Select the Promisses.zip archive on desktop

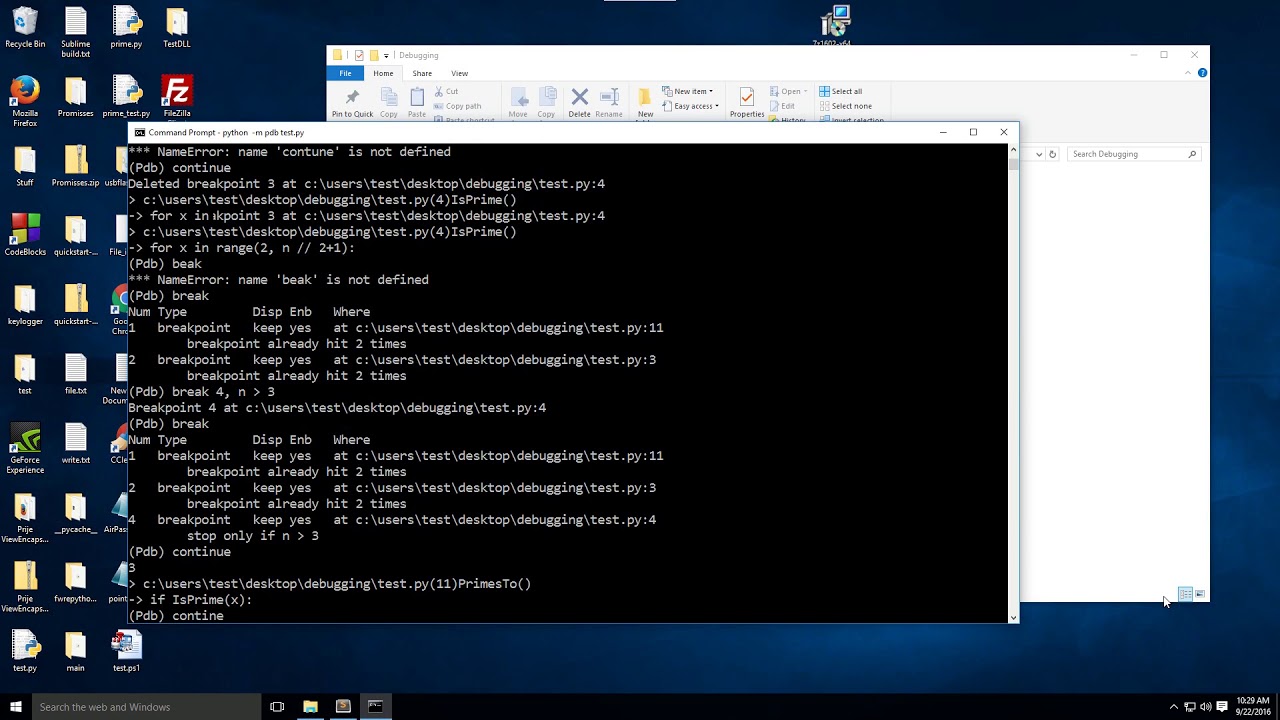[x=76, y=166]
